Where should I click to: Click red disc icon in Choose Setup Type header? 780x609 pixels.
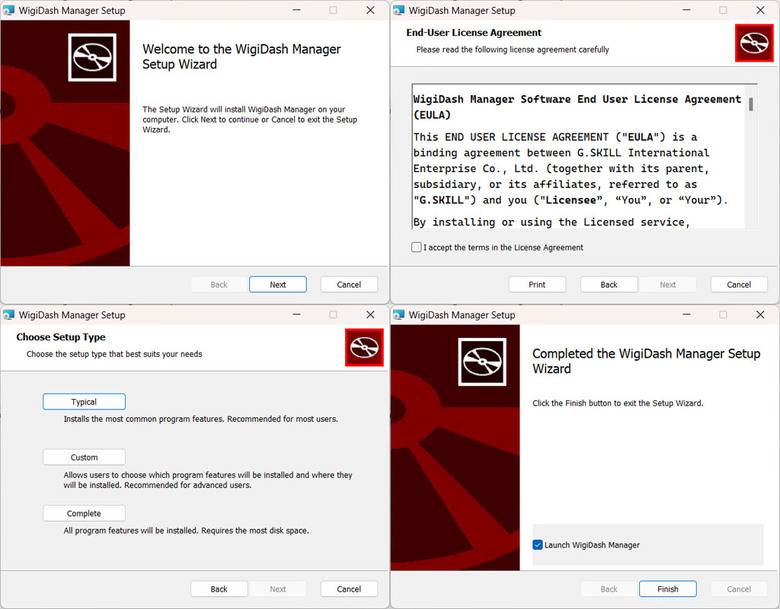(364, 347)
